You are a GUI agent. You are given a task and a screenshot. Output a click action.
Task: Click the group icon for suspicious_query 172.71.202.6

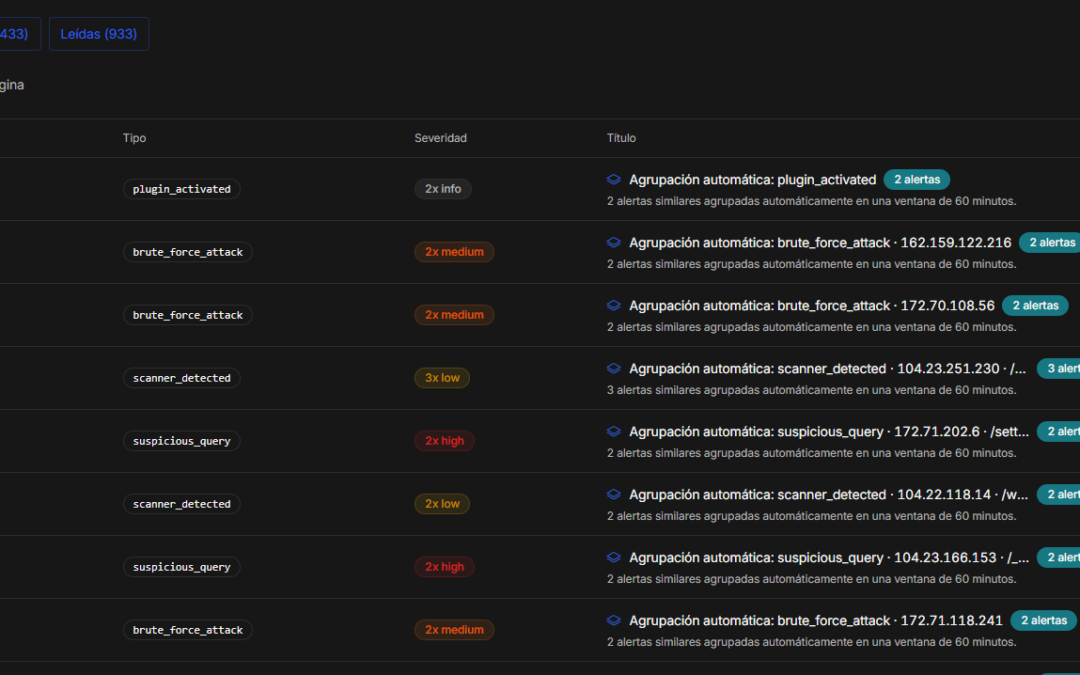614,432
